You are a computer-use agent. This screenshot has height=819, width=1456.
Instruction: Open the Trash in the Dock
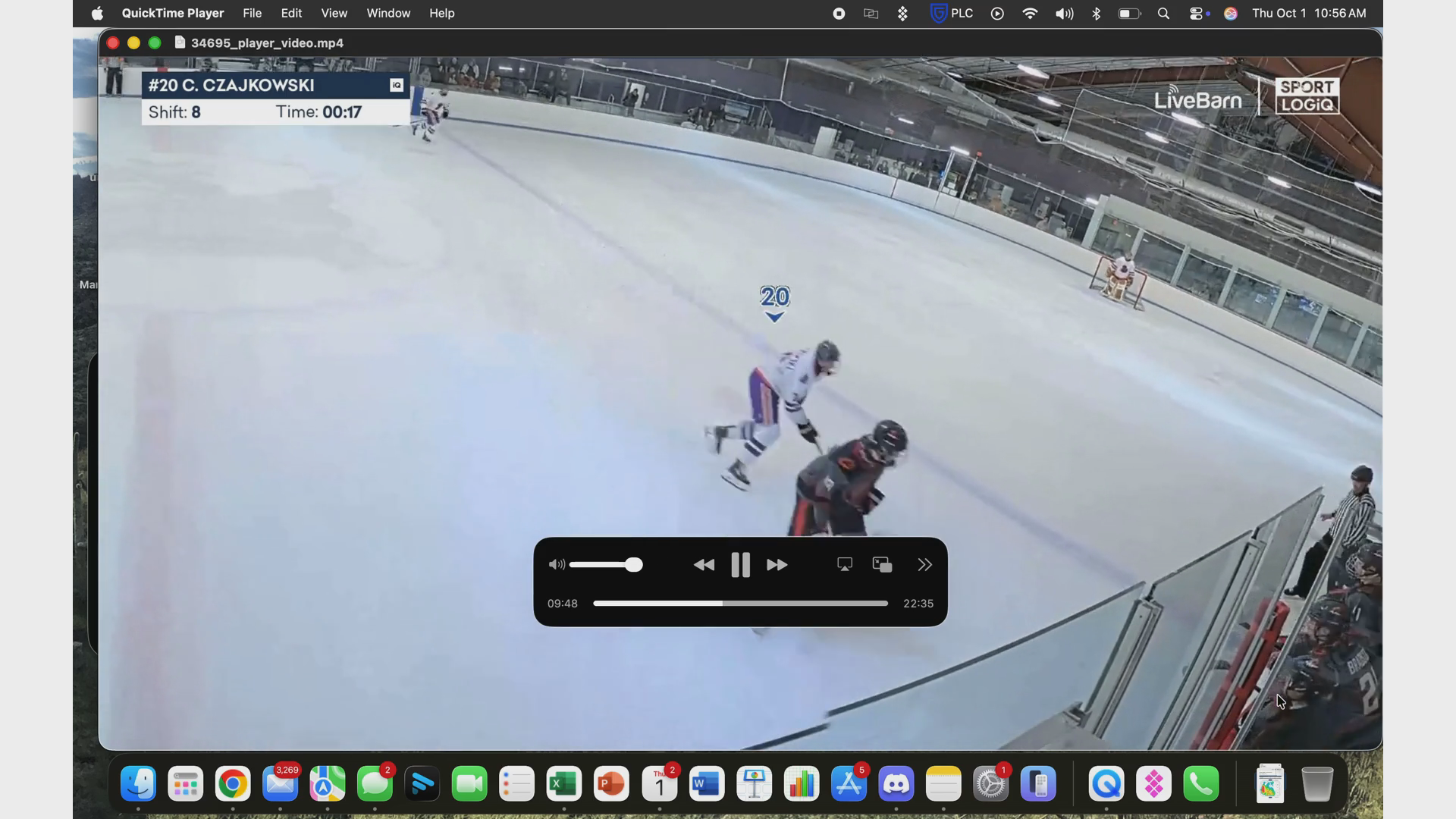(x=1317, y=784)
